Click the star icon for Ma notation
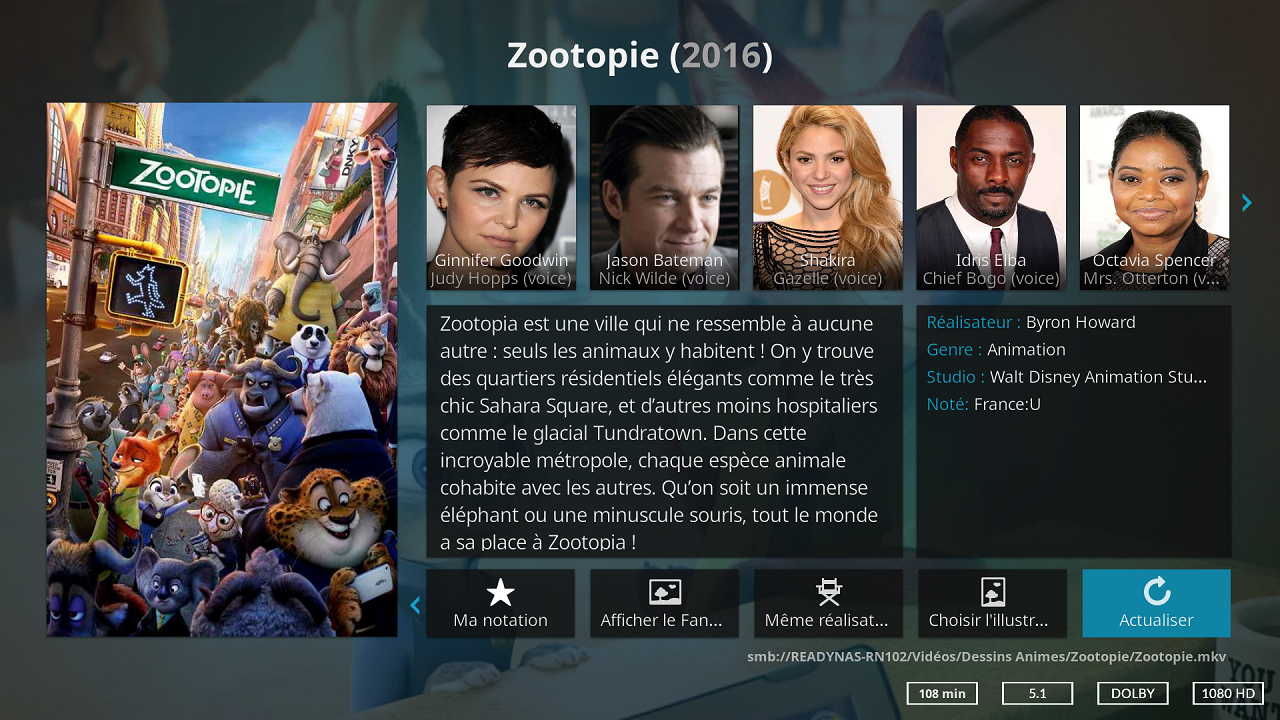Image resolution: width=1280 pixels, height=720 pixels. tap(500, 592)
